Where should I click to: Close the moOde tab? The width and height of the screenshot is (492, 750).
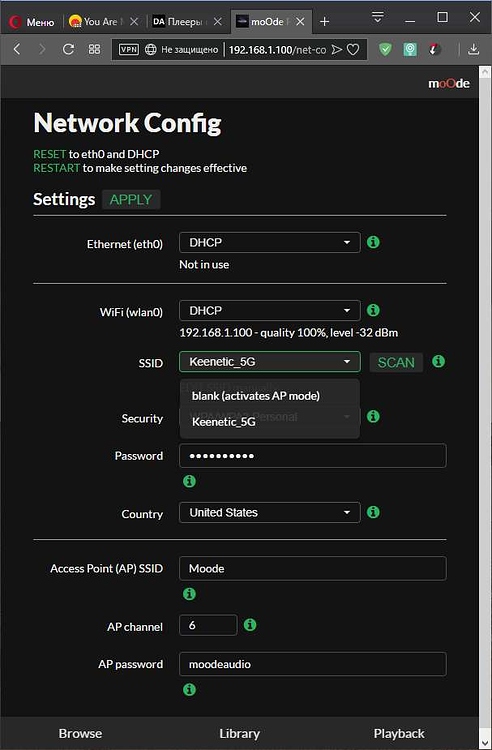click(x=301, y=22)
